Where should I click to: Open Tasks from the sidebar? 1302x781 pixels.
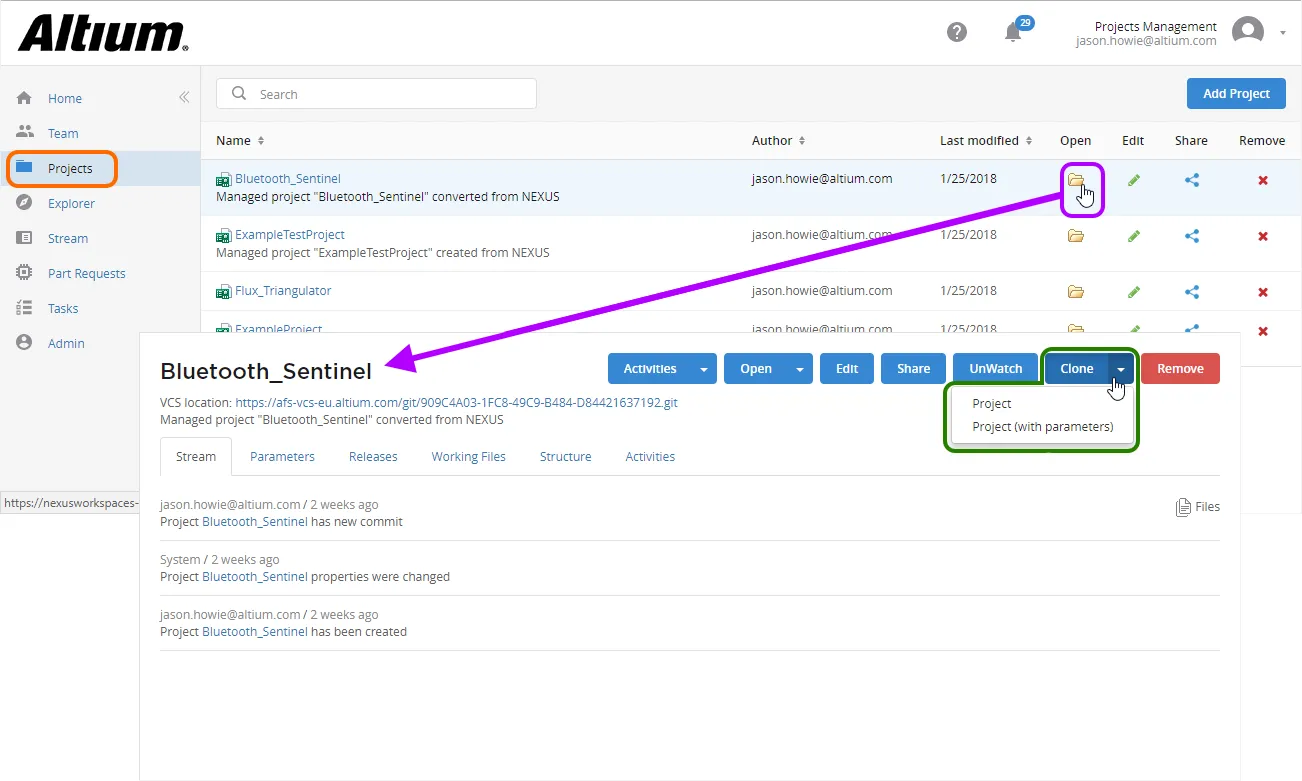click(63, 308)
